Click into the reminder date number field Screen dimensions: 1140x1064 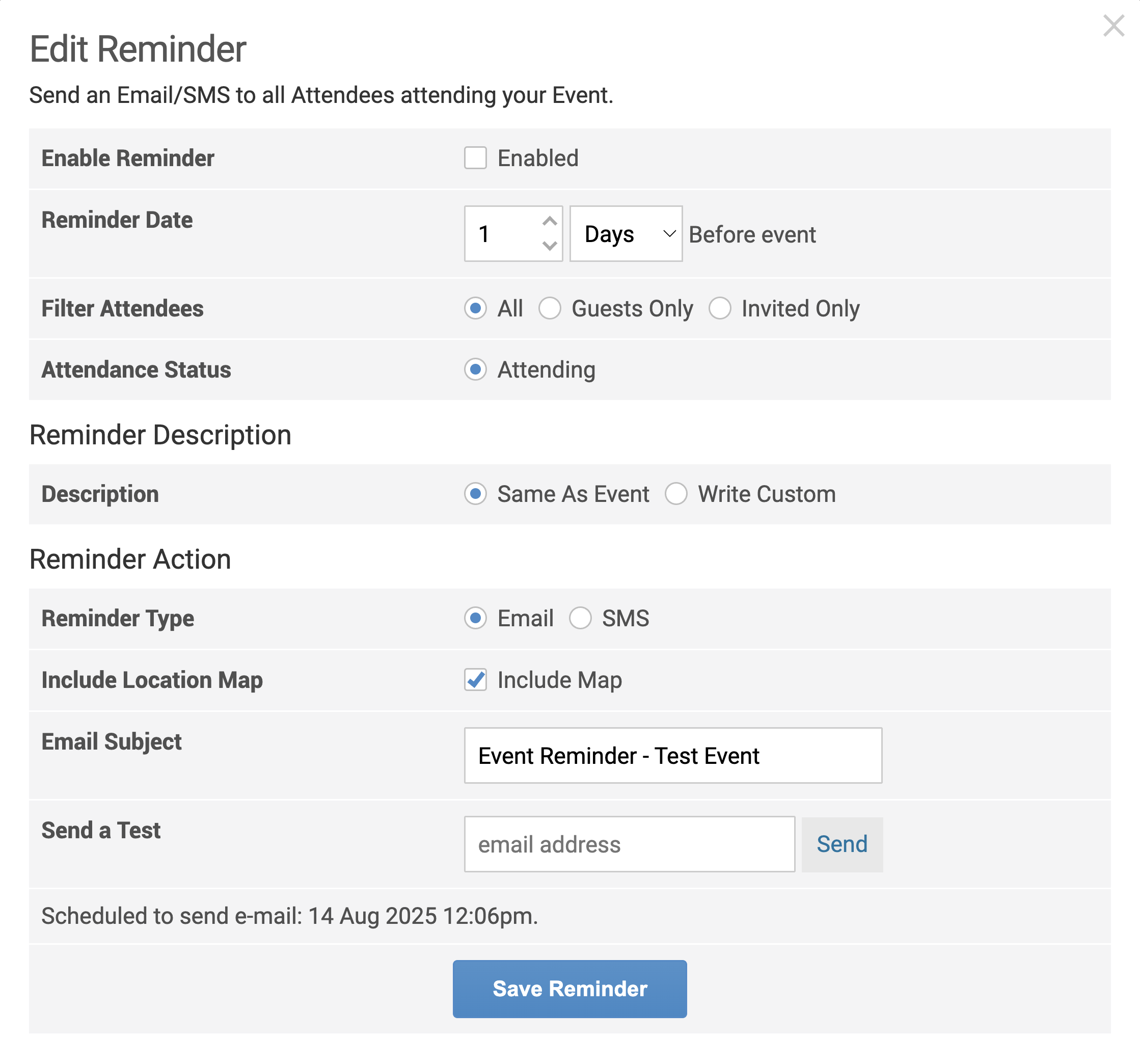pos(503,234)
